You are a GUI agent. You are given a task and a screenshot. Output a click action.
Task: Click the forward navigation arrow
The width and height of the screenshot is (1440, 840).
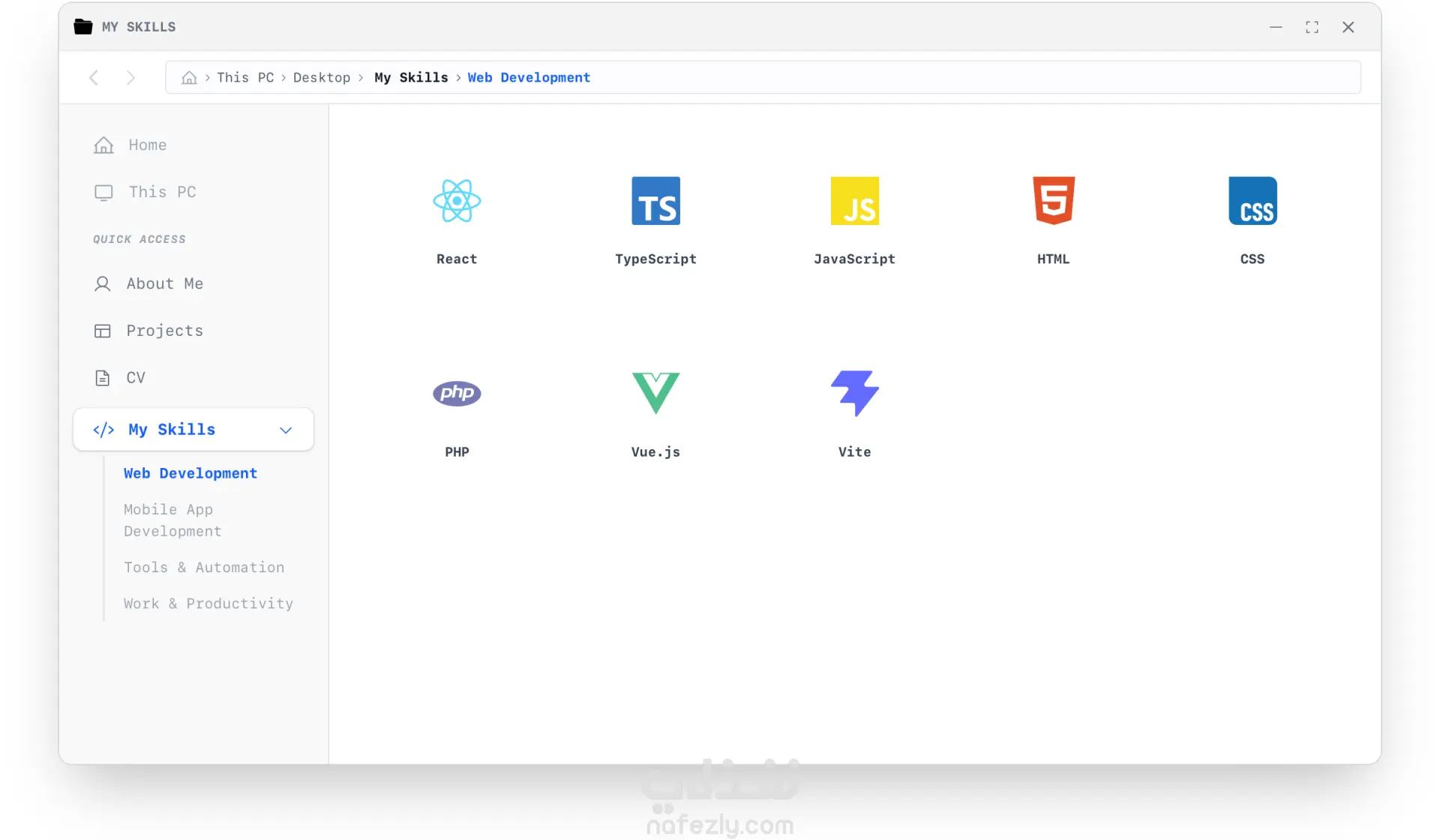[130, 77]
